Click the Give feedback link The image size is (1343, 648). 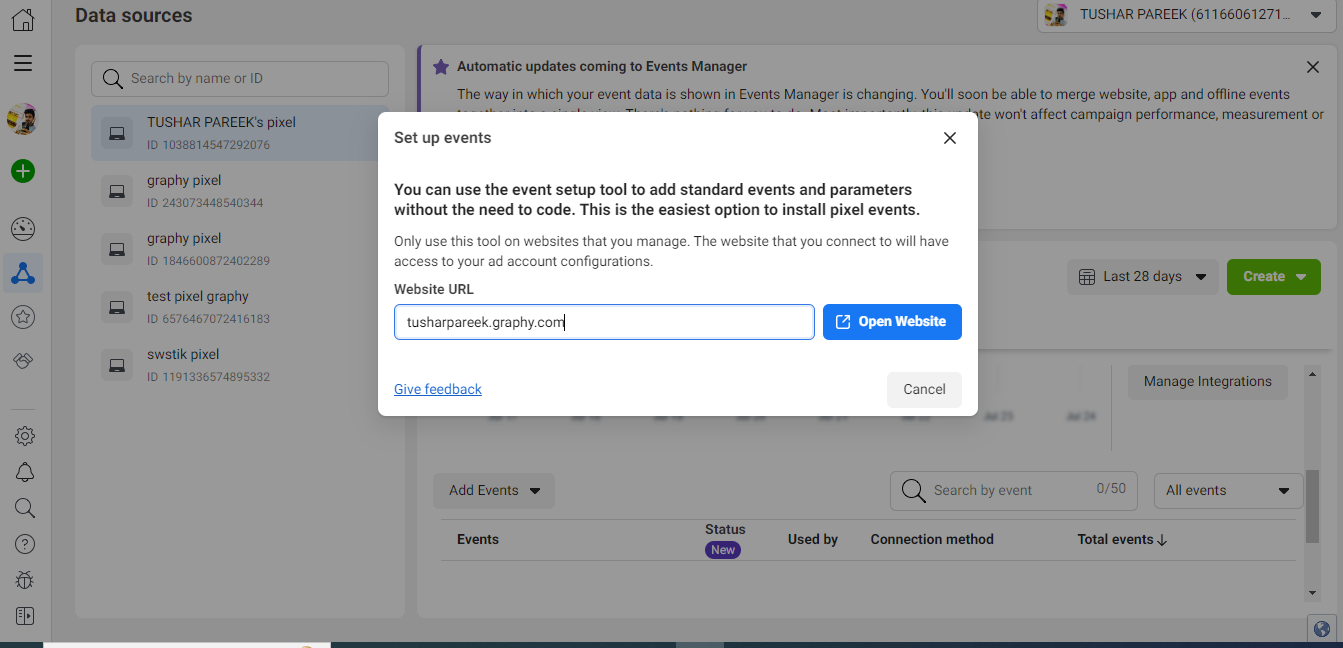pos(438,389)
